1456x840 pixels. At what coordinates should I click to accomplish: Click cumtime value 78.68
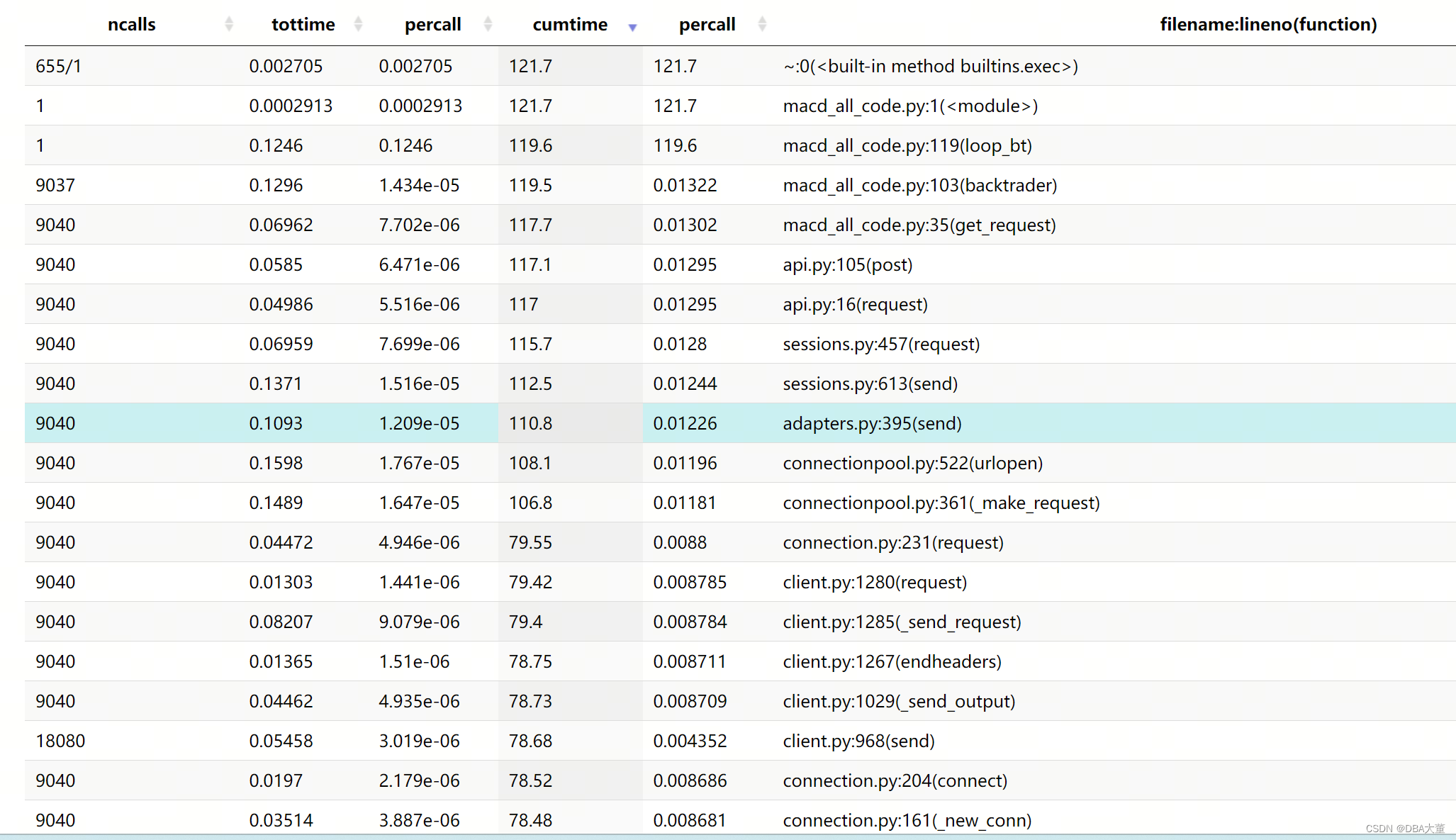(530, 741)
